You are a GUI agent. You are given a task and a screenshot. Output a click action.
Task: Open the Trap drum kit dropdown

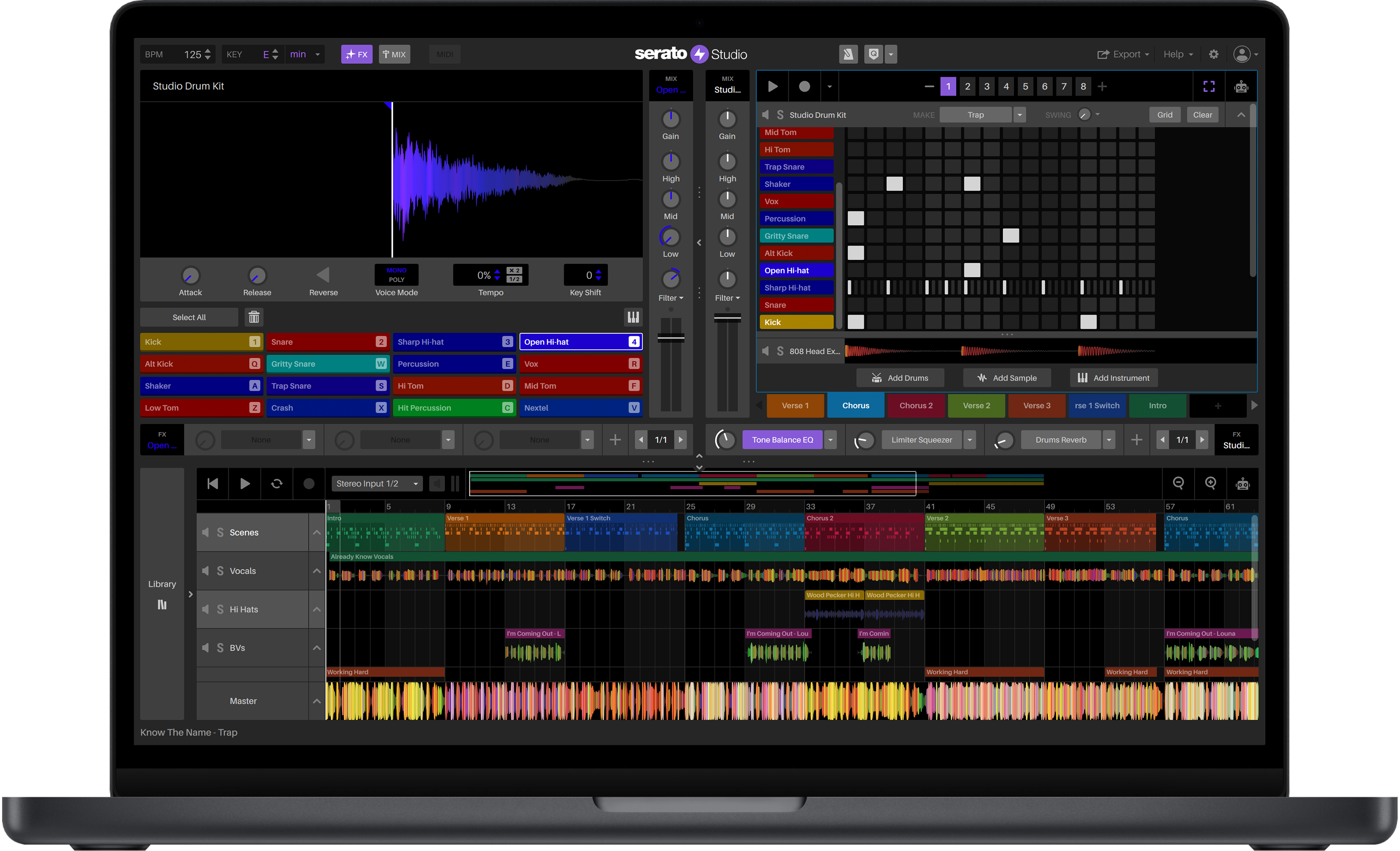(1019, 114)
